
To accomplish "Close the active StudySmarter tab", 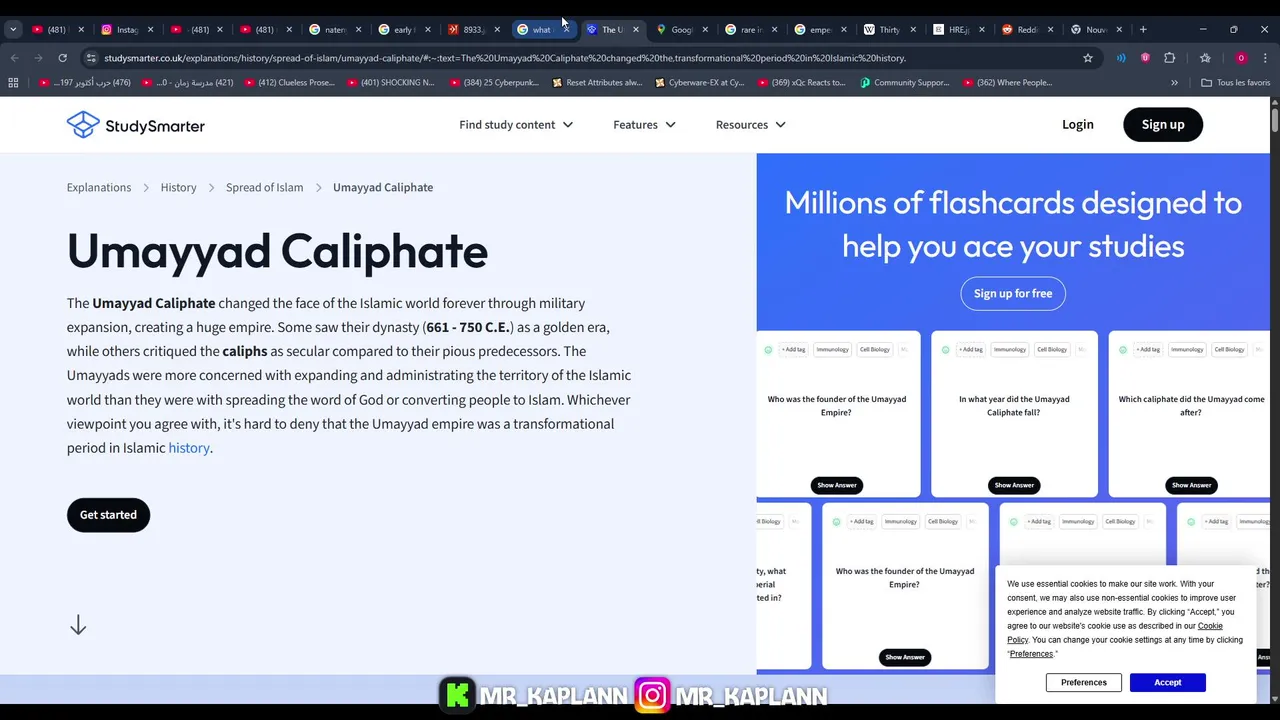I will pyautogui.click(x=635, y=30).
